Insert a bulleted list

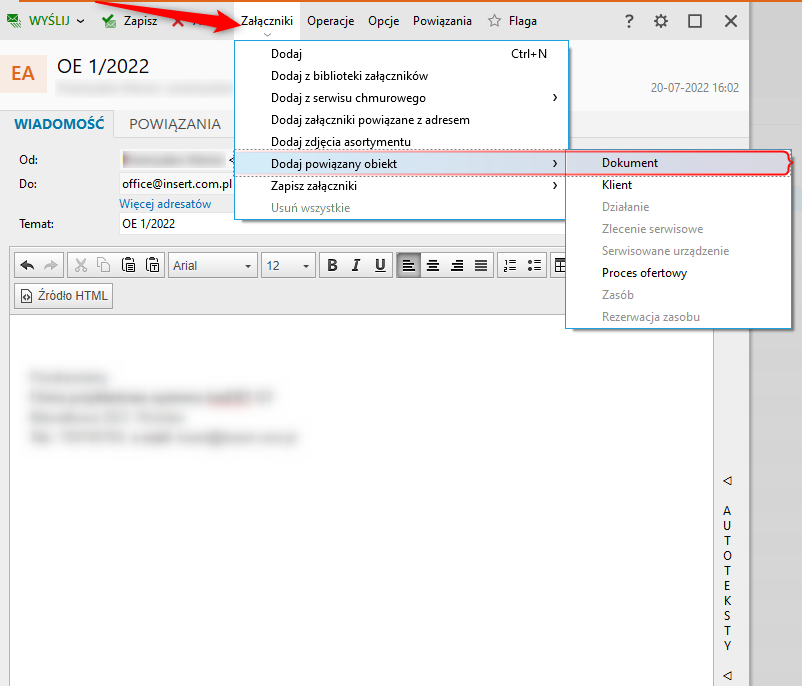click(534, 265)
